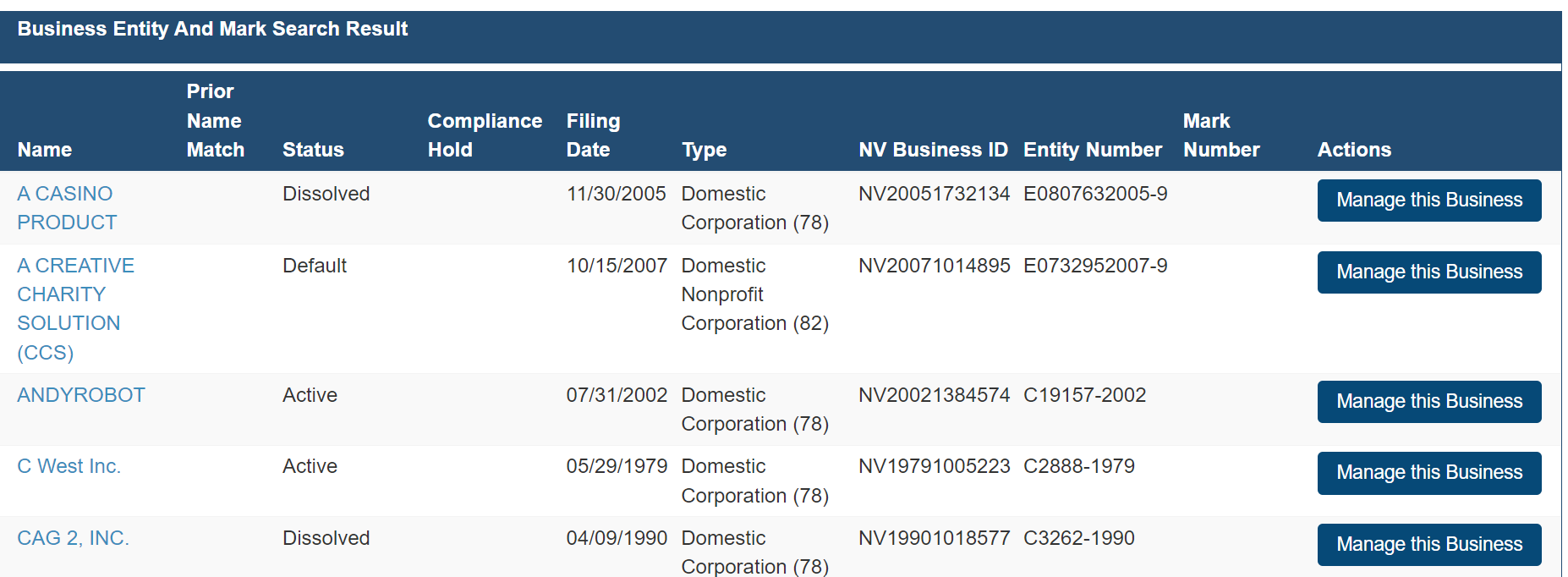Open the A CASINO PRODUCT entity link

[x=66, y=207]
